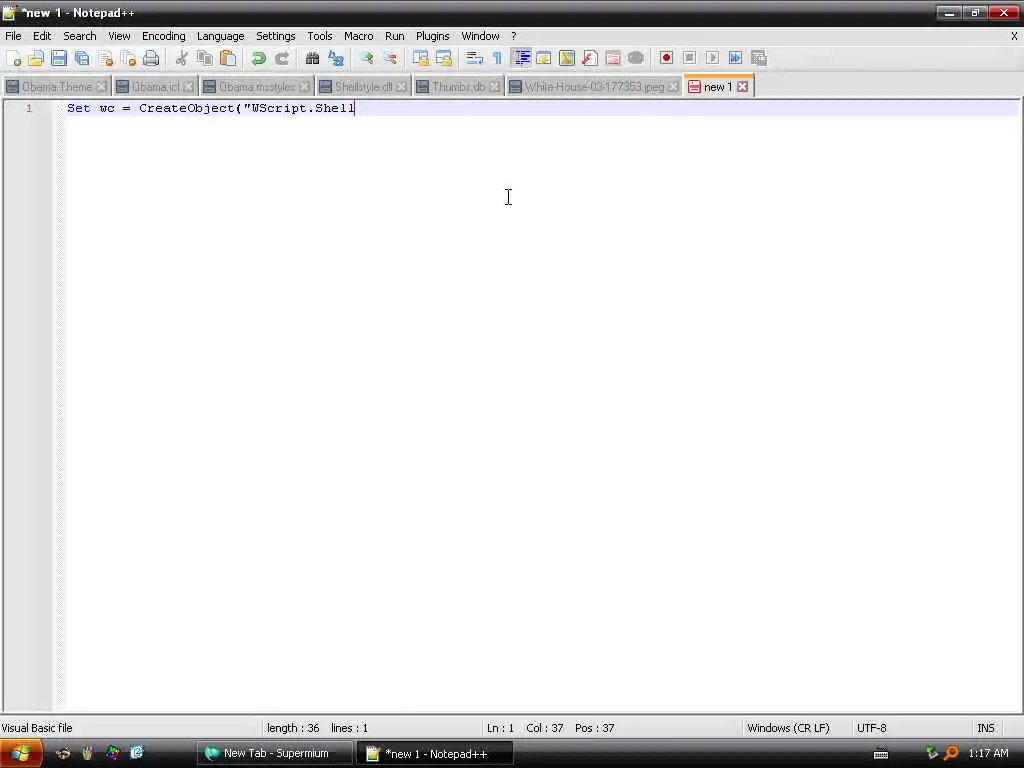Open the View menu
1024x768 pixels.
[119, 36]
